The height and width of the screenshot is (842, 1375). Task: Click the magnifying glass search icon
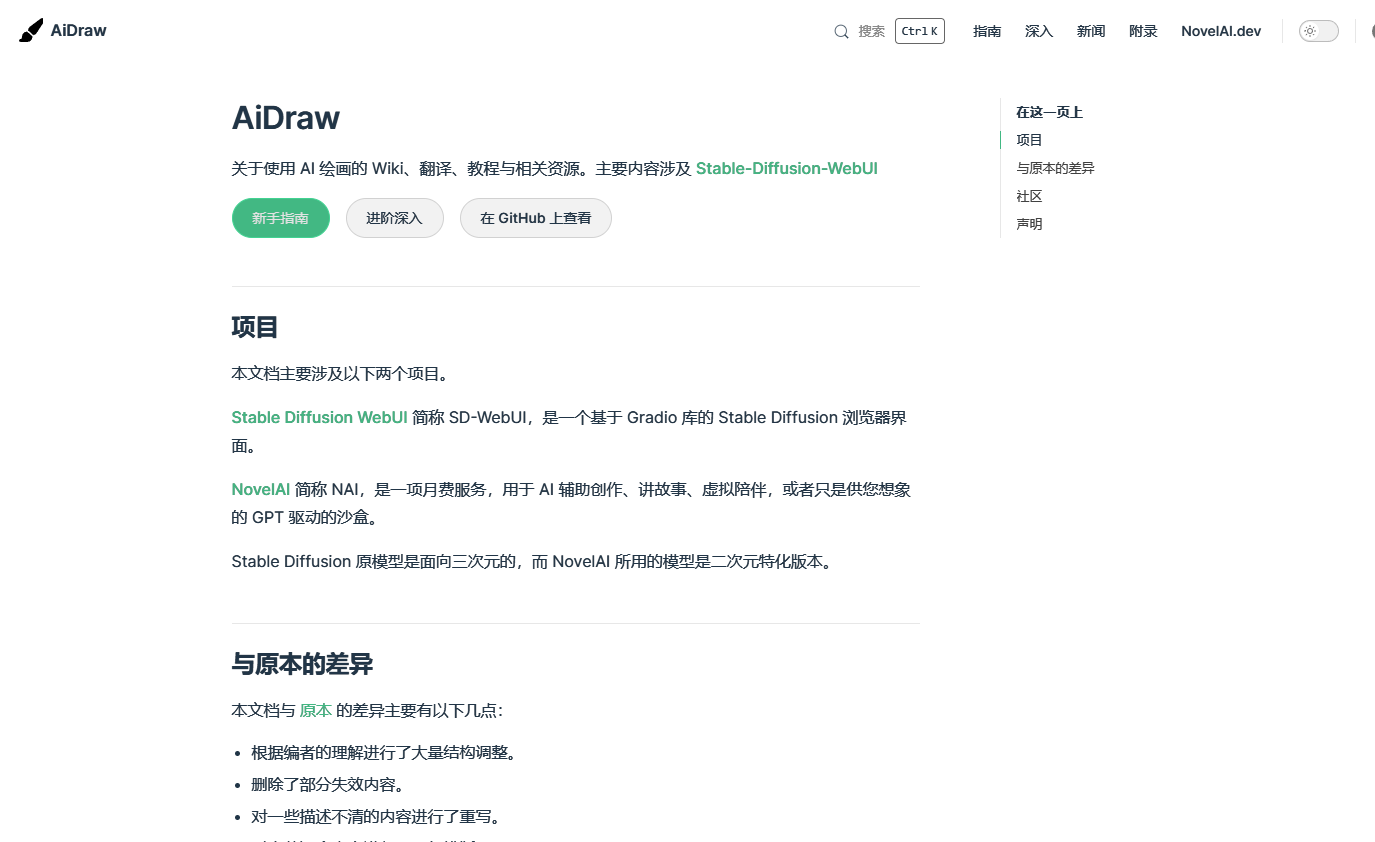pyautogui.click(x=841, y=31)
